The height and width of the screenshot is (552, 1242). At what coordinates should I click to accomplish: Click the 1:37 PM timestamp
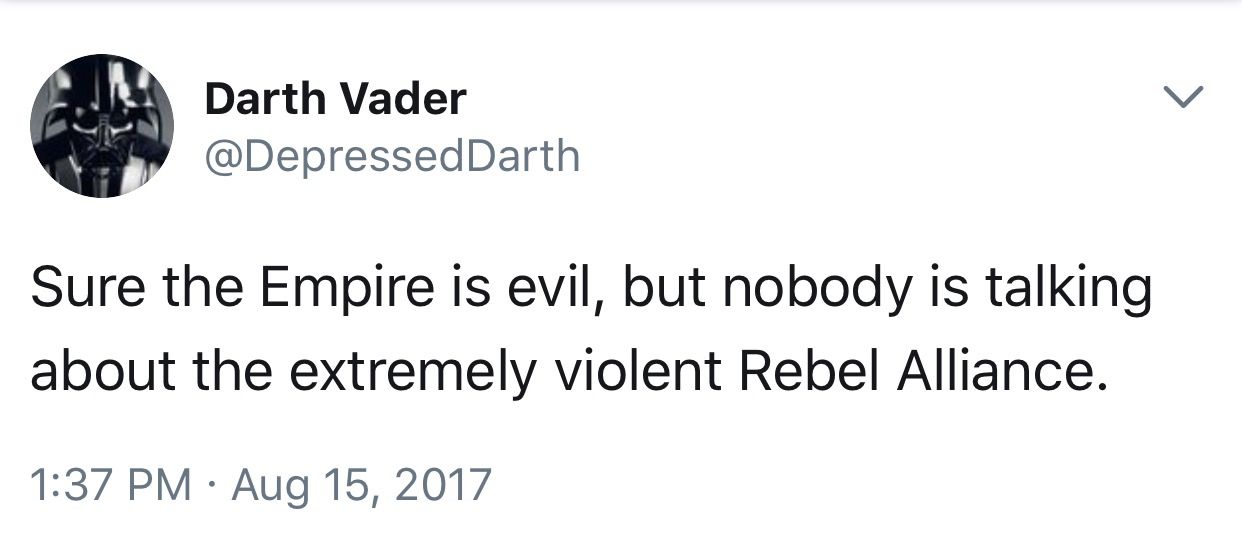click(x=110, y=485)
